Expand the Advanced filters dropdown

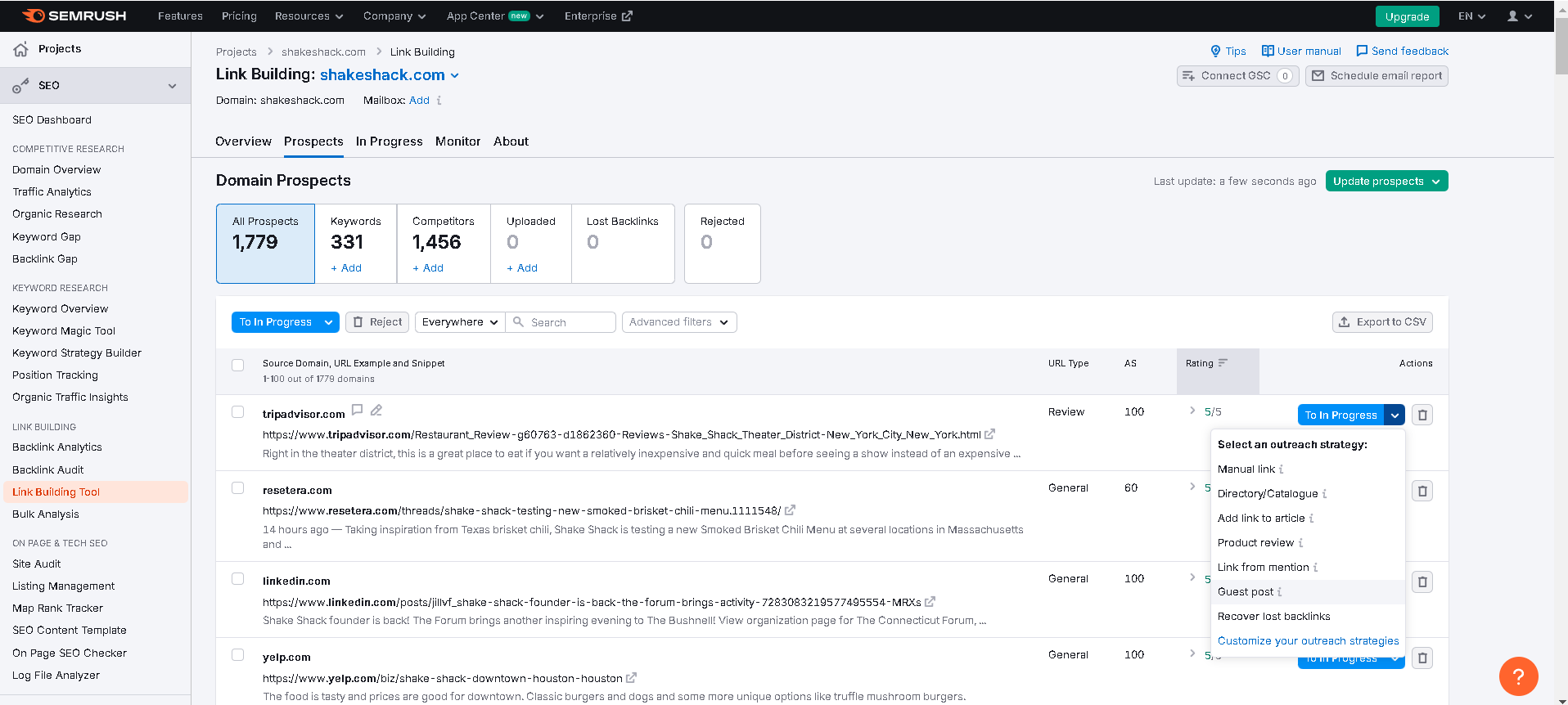pos(678,322)
